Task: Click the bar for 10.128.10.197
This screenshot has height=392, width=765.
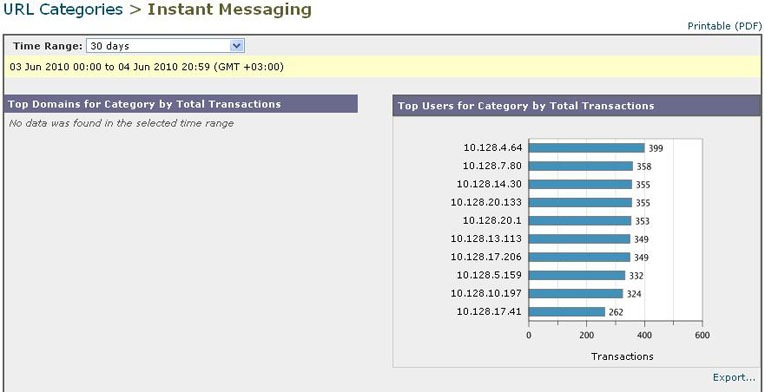Action: (x=576, y=293)
